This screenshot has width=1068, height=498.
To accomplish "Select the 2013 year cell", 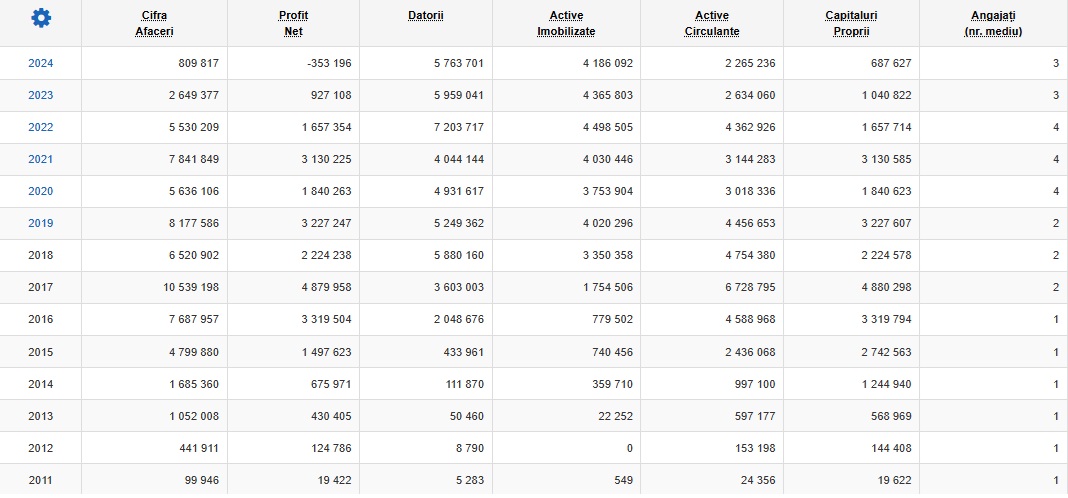I will click(40, 416).
